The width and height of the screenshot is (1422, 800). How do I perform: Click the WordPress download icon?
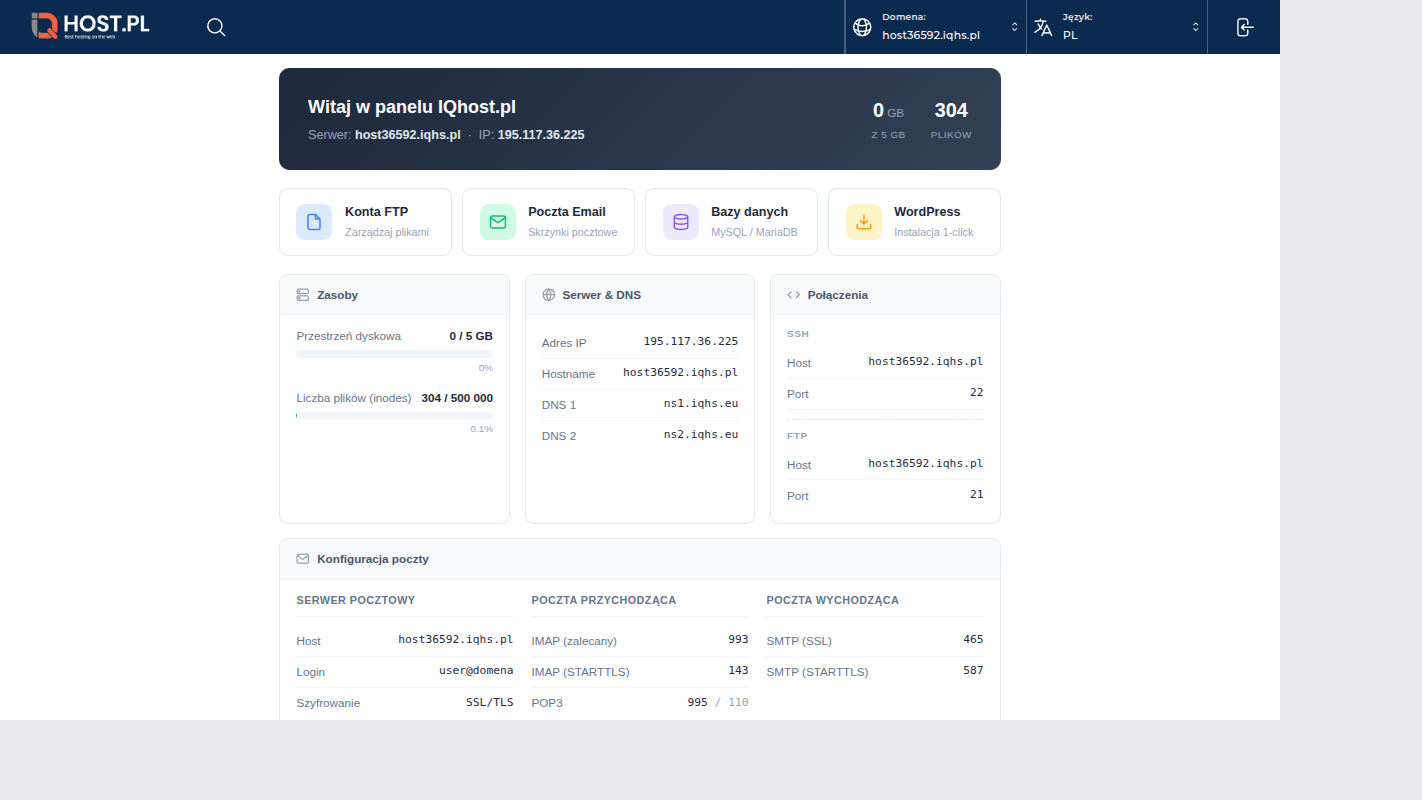click(x=864, y=222)
